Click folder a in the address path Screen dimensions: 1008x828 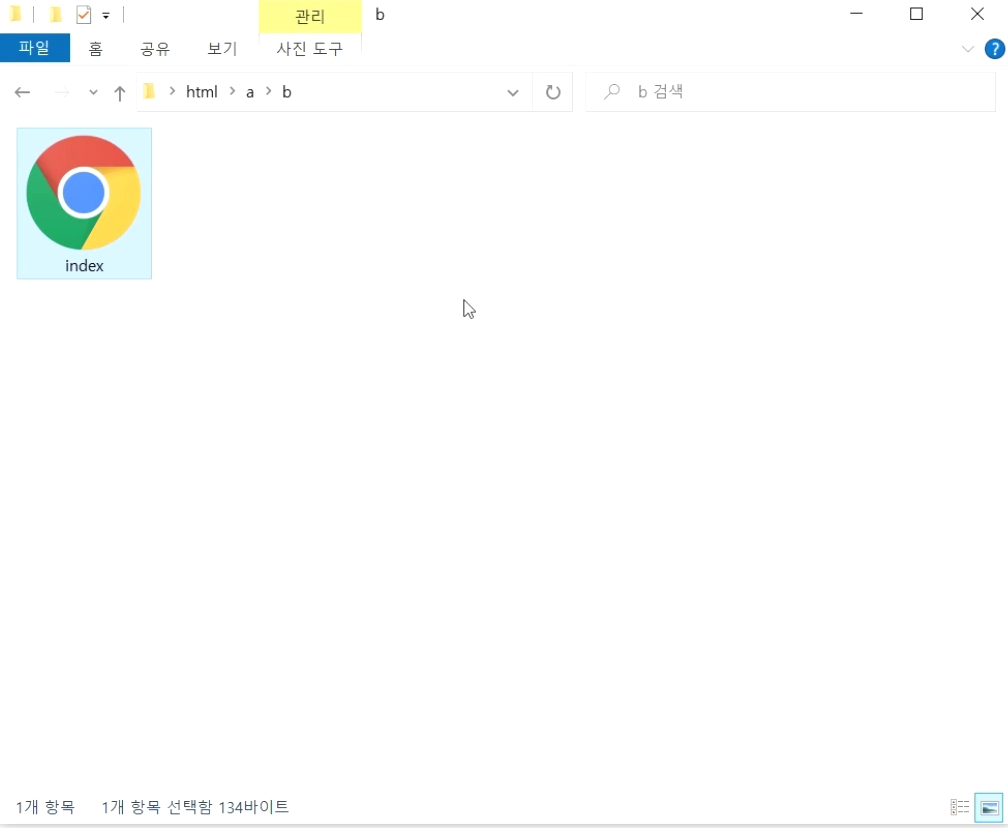[250, 93]
